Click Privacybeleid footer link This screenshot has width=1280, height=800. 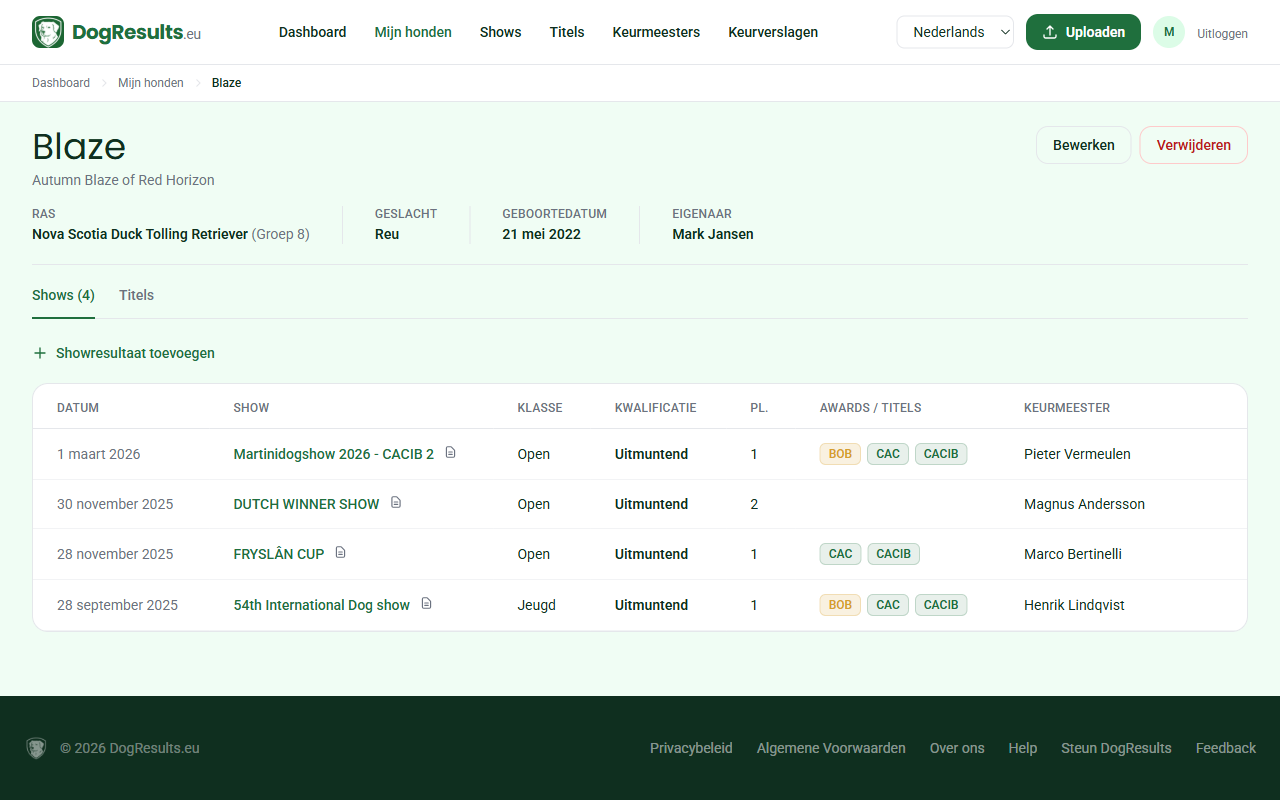pyautogui.click(x=691, y=748)
